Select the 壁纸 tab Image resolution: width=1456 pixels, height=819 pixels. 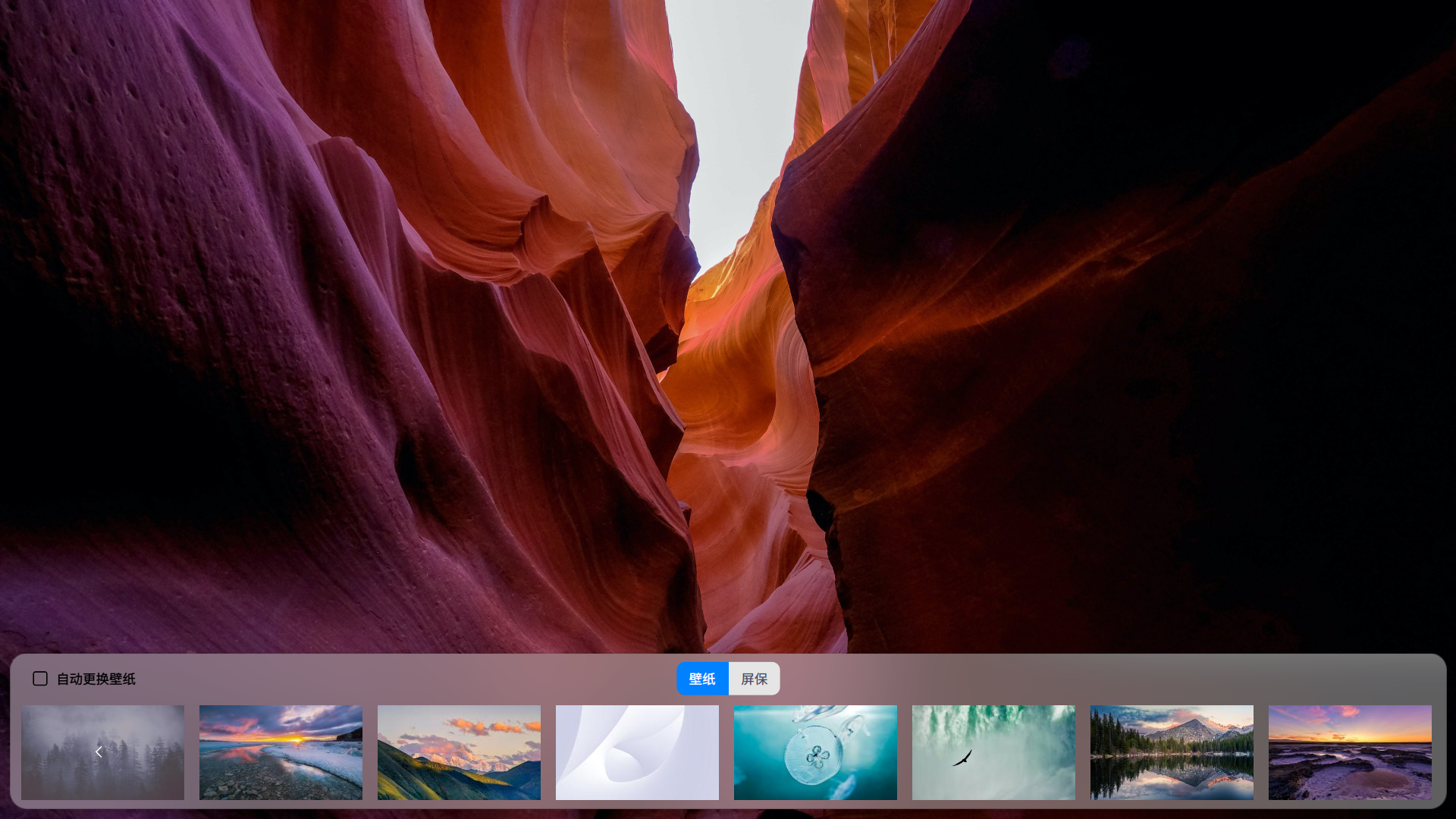click(x=701, y=679)
